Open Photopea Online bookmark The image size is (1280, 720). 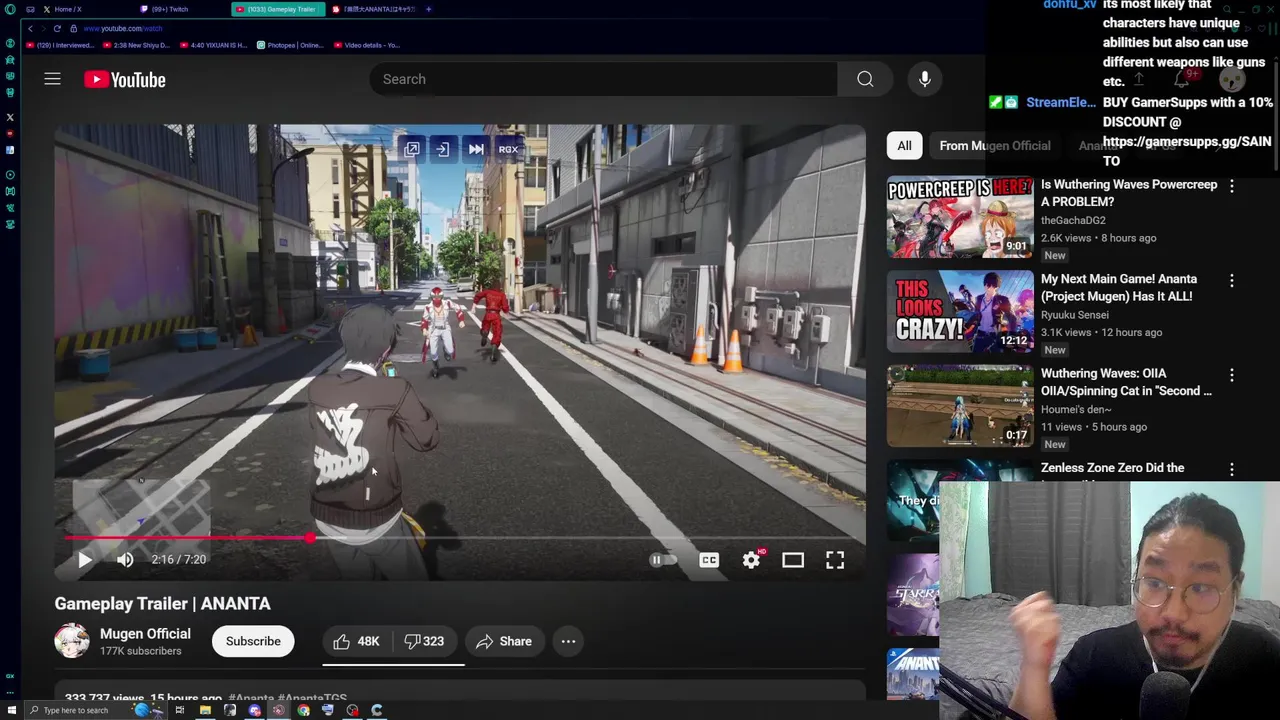coord(291,45)
